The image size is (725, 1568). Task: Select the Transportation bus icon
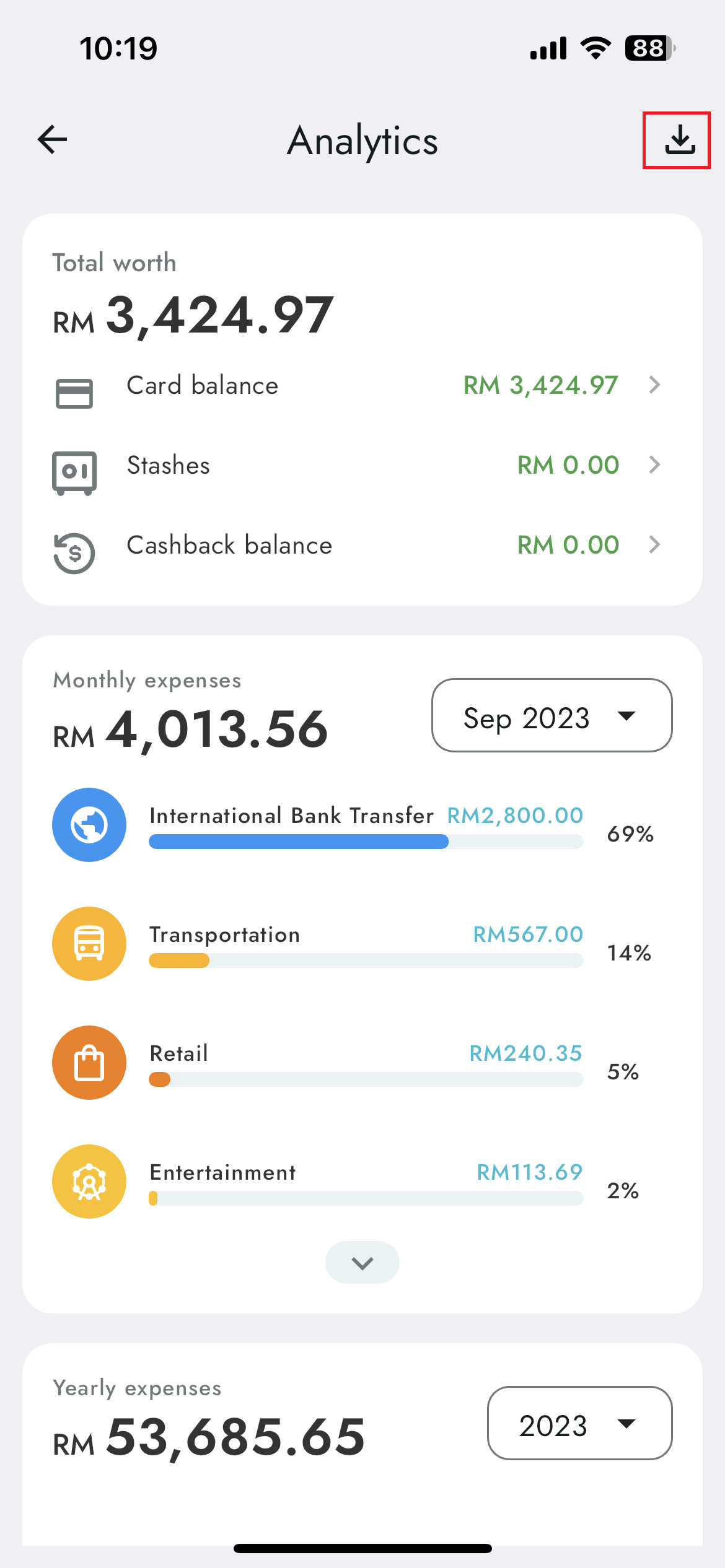(89, 944)
